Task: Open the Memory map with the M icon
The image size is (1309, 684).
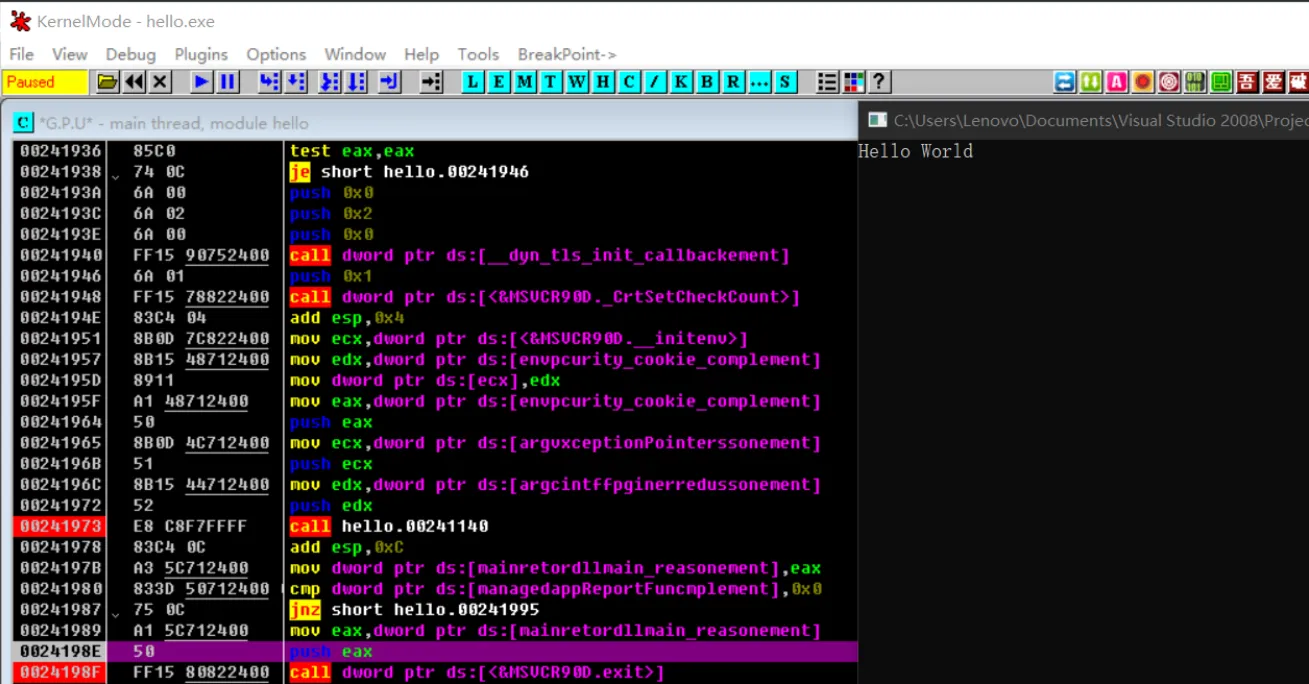Action: pyautogui.click(x=525, y=82)
